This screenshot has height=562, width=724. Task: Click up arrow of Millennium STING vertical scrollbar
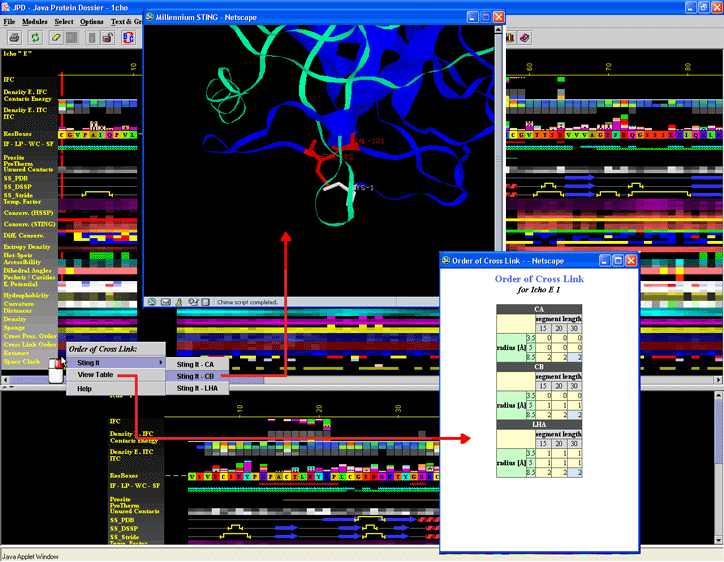click(x=498, y=30)
